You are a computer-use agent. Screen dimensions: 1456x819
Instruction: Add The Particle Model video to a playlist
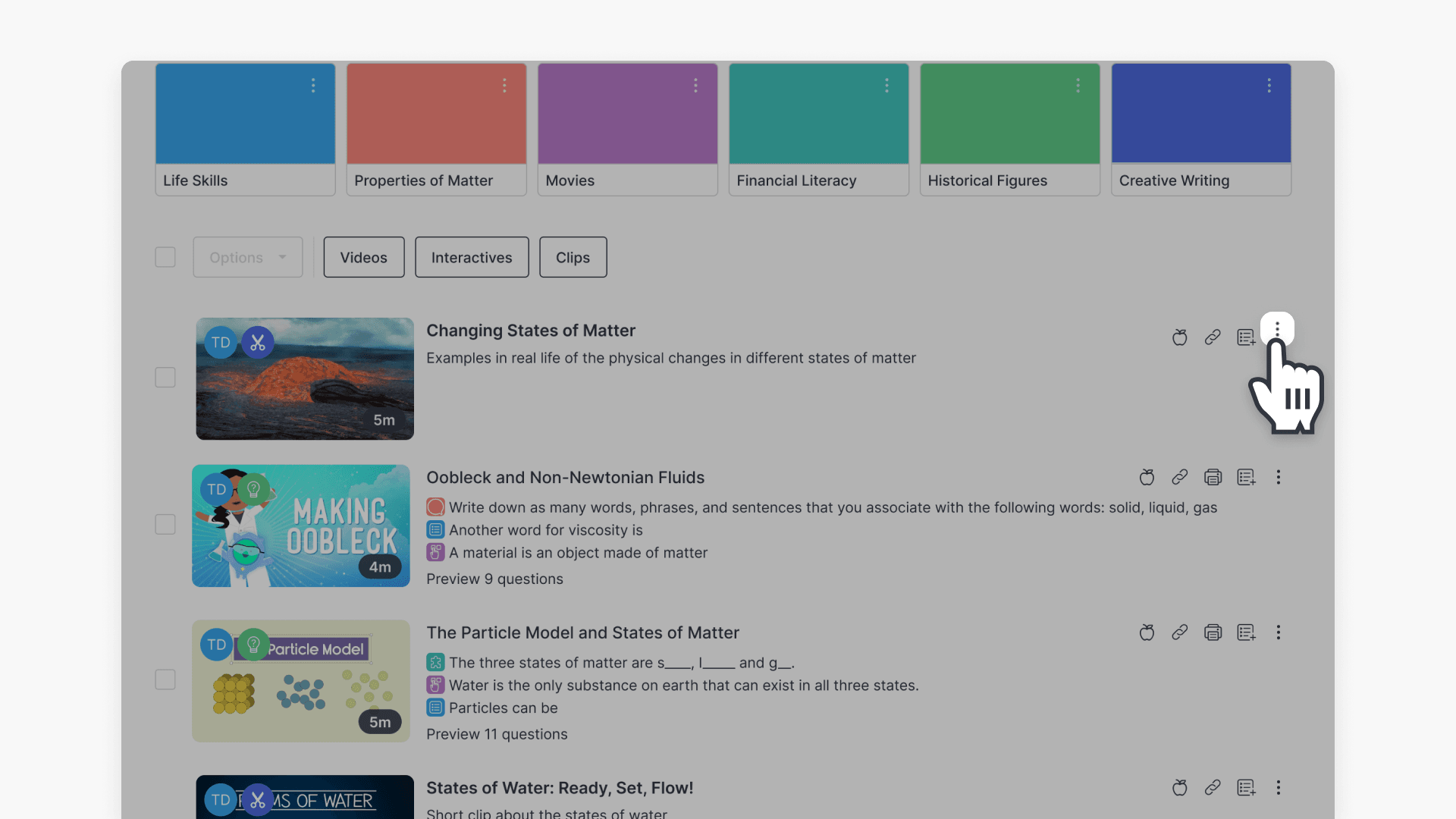pyautogui.click(x=1246, y=632)
